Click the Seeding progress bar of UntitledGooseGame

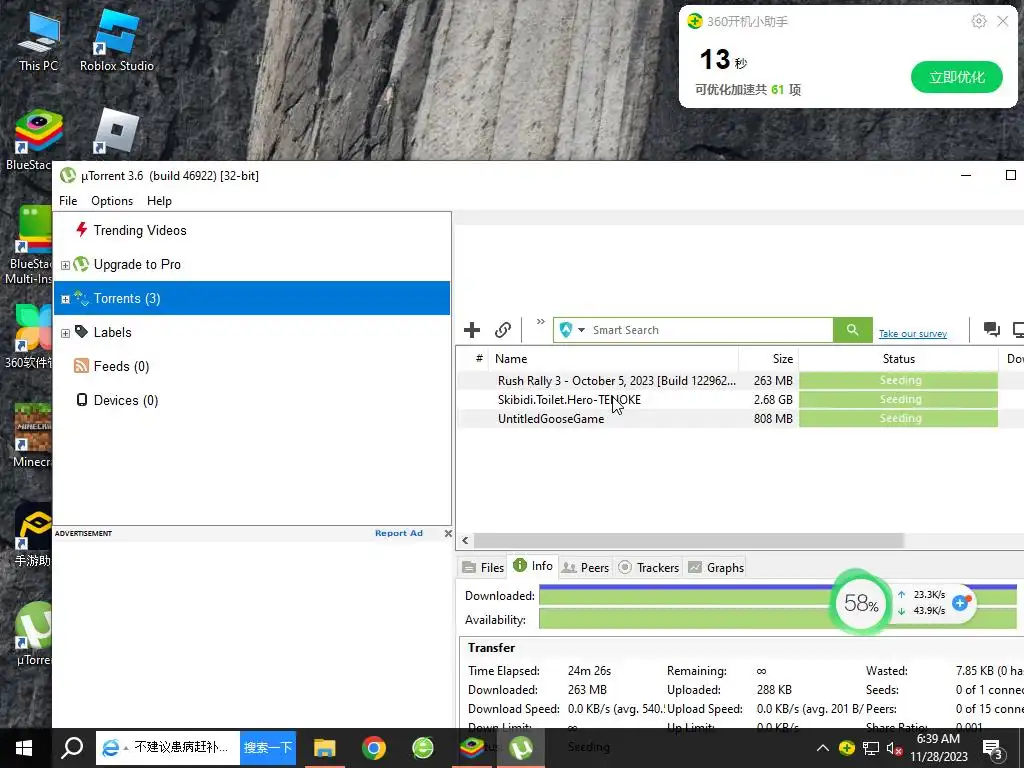pos(899,419)
